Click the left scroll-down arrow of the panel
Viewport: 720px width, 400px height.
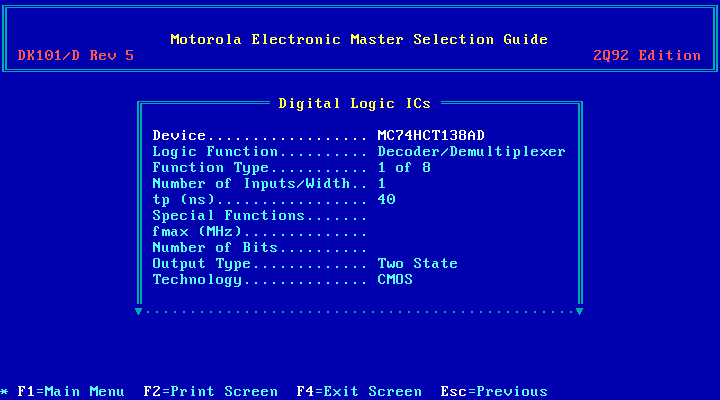pyautogui.click(x=138, y=311)
